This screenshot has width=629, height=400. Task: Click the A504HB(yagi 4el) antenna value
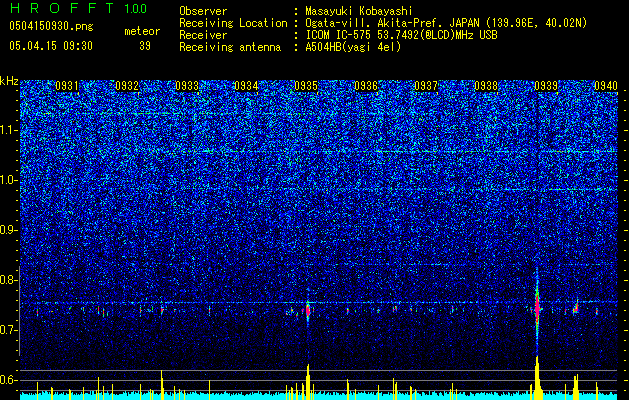pos(353,47)
